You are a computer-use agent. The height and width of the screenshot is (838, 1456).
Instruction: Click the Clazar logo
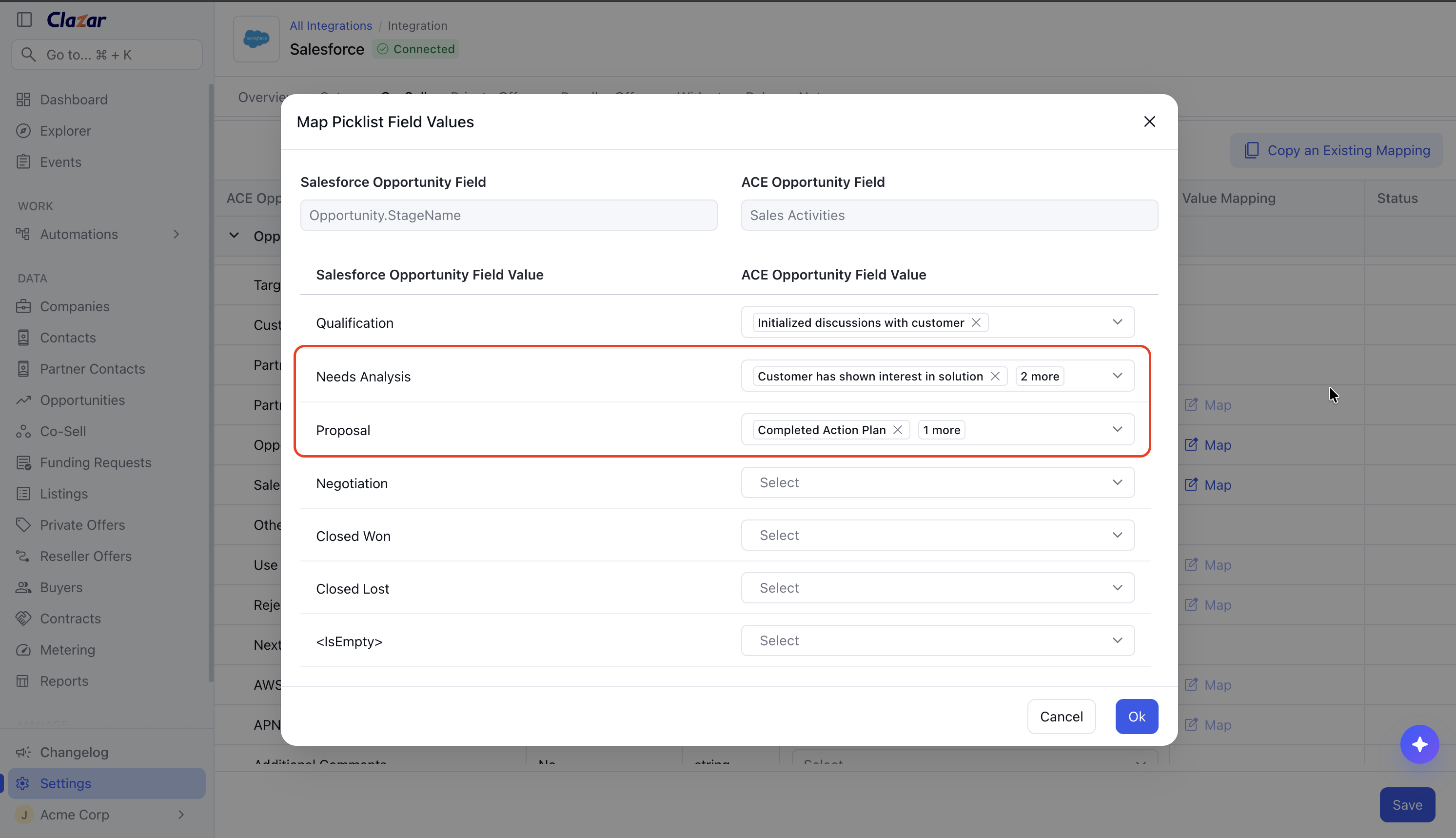77,20
